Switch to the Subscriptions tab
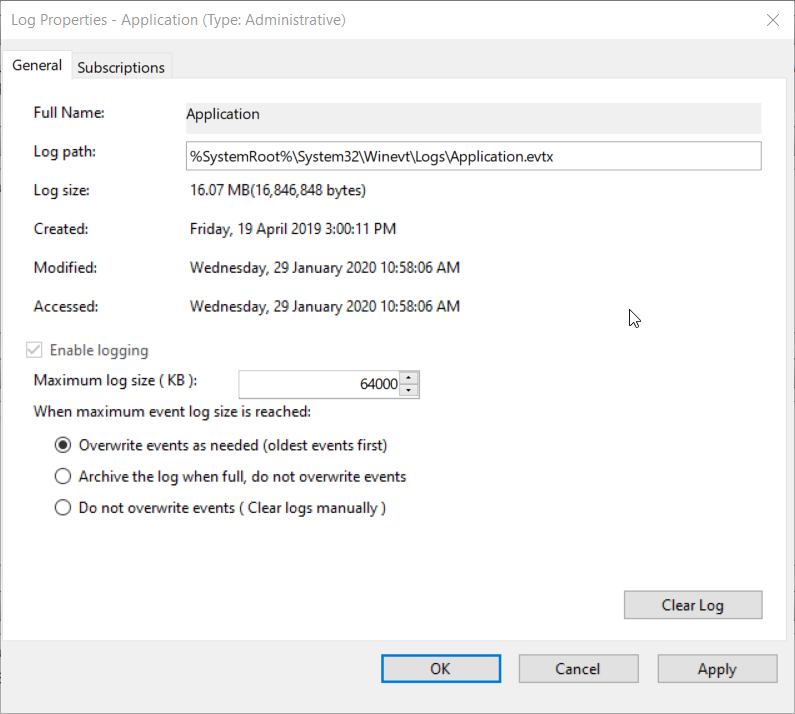 click(121, 67)
